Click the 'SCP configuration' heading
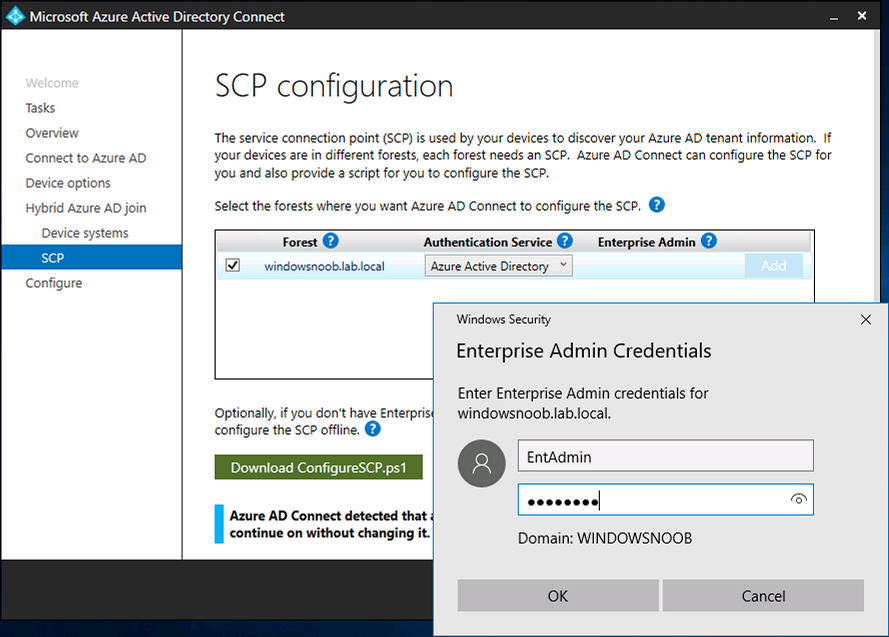 (x=334, y=87)
